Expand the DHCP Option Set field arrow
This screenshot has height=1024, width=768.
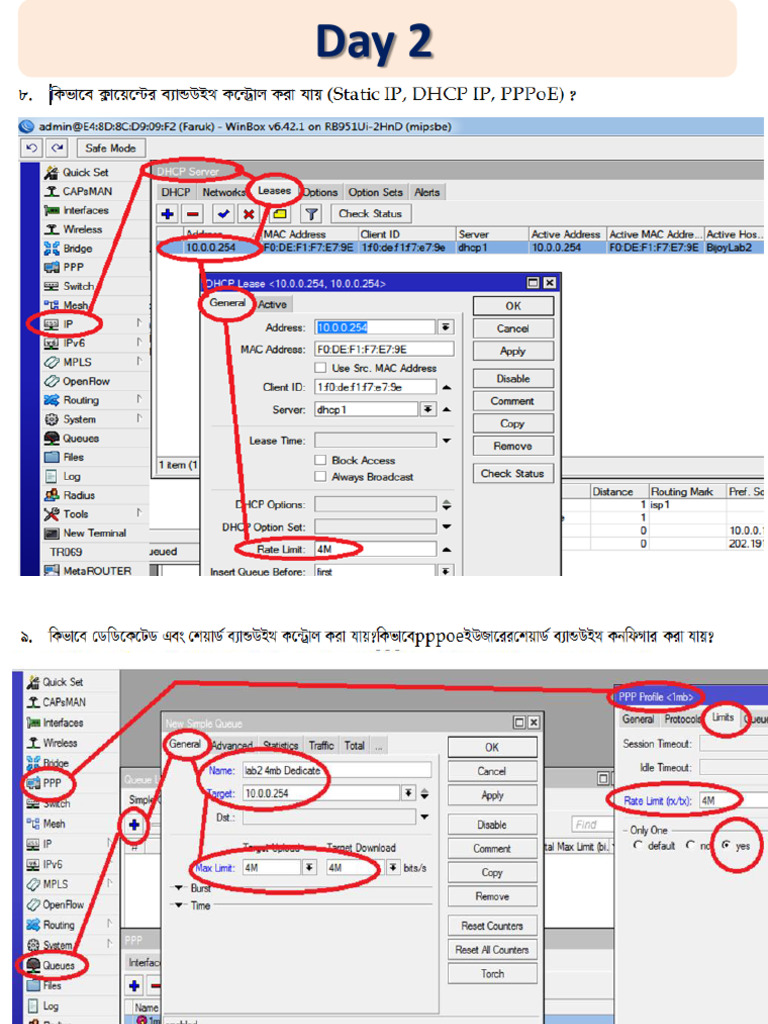447,526
